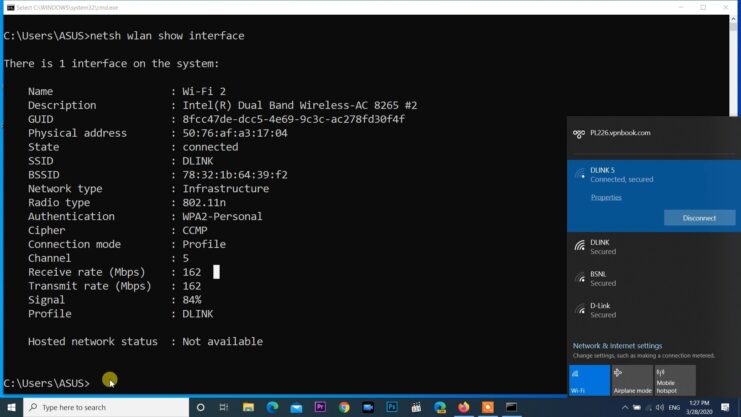This screenshot has height=417, width=741.
Task: Open Photoshop from the taskbar
Action: (x=392, y=408)
